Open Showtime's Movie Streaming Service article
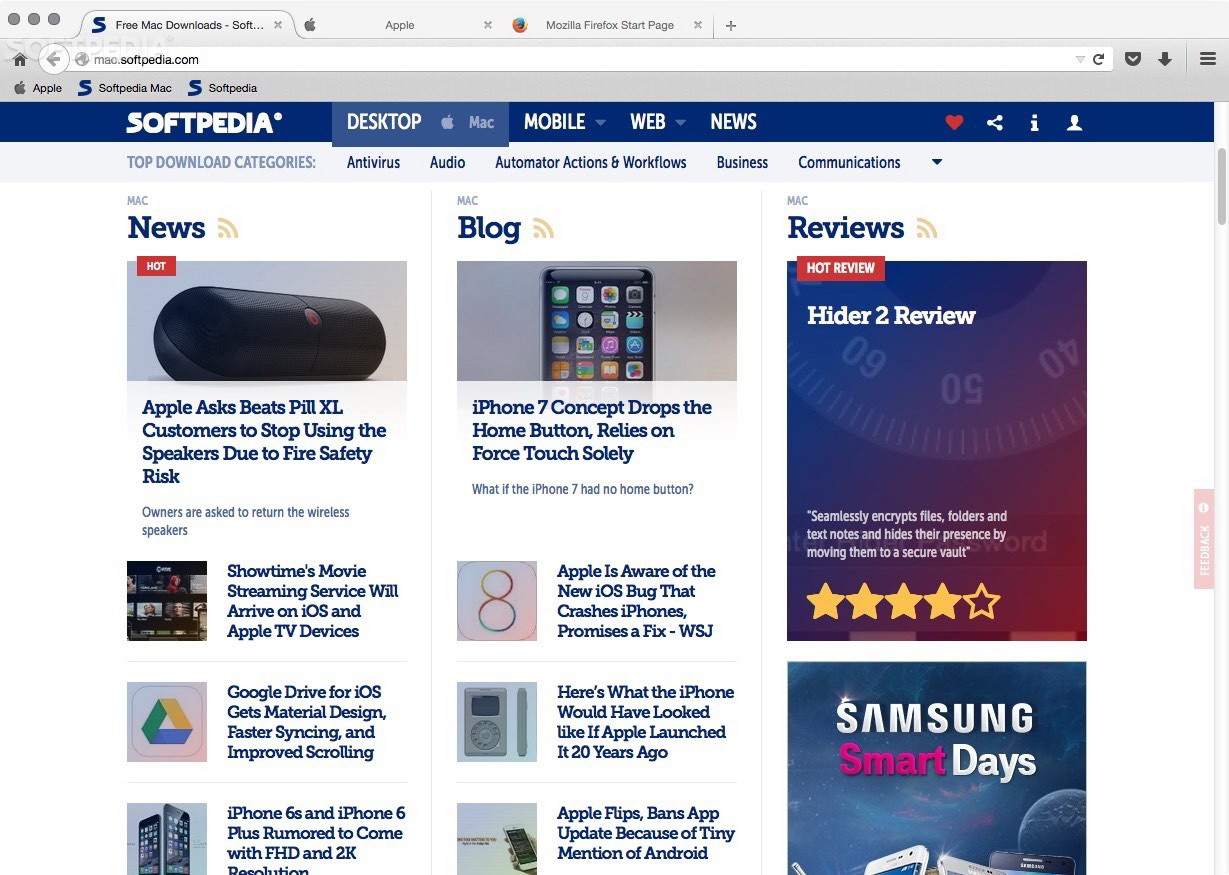 tap(312, 601)
